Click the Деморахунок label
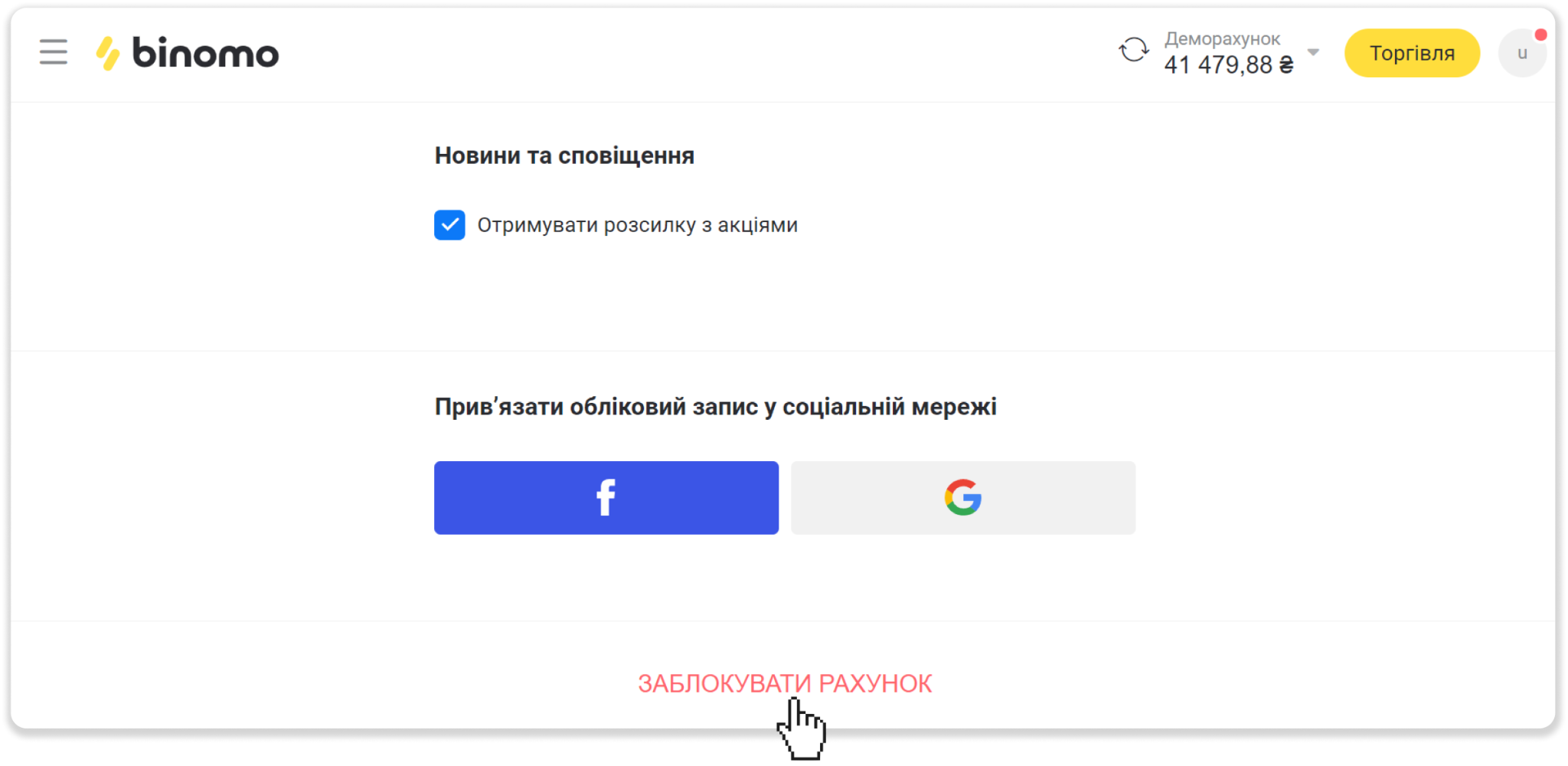Screen dimensions: 1568x766 (x=1222, y=39)
